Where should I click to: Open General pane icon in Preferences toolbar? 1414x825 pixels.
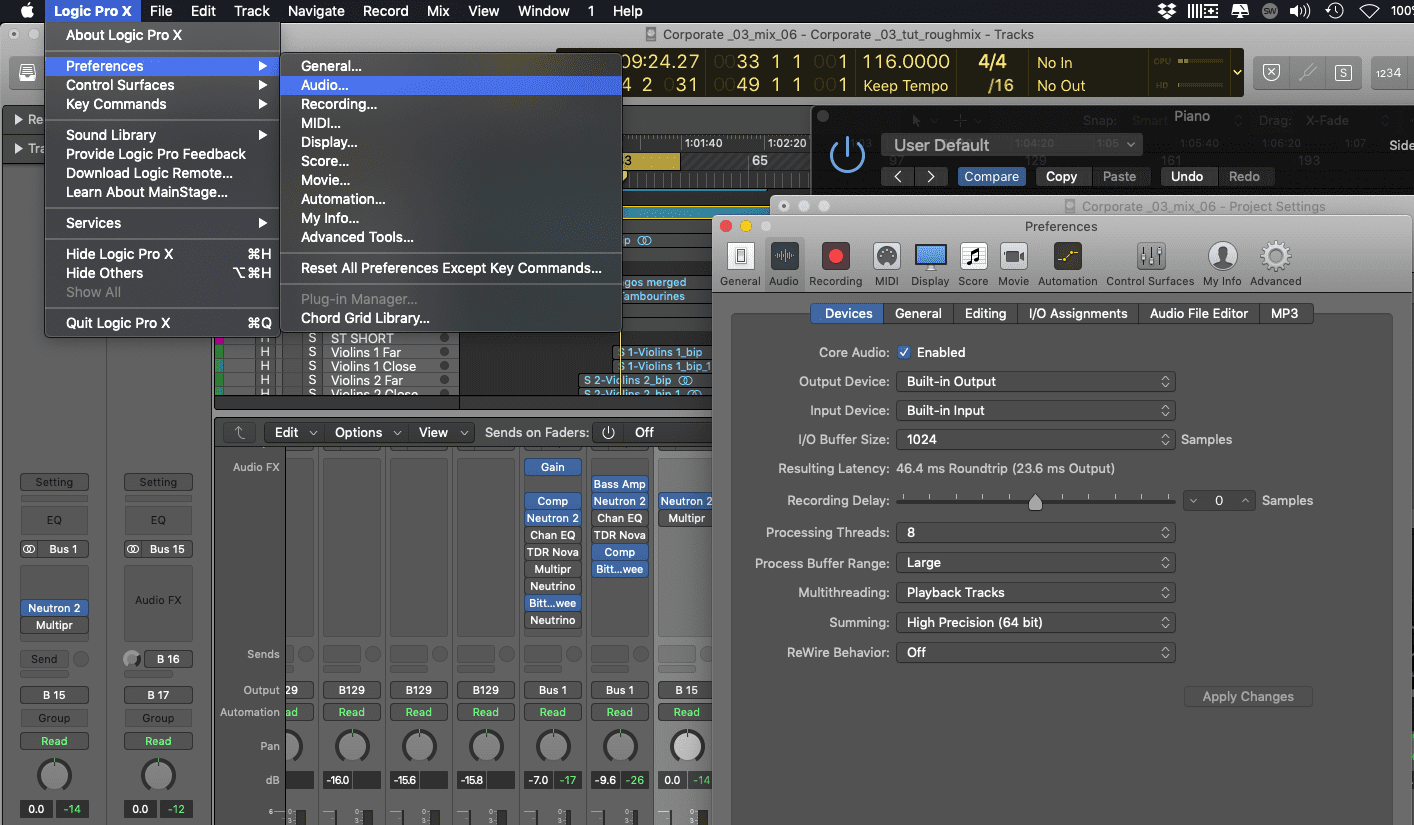tap(740, 257)
